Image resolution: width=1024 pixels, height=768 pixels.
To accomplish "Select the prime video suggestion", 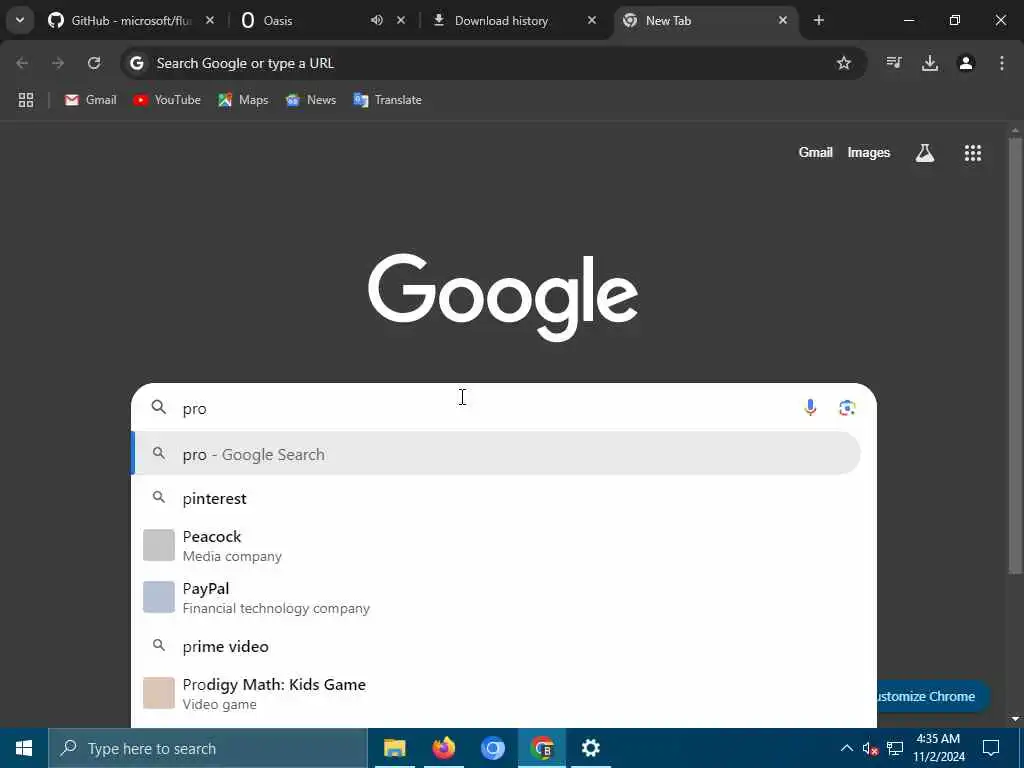I will 496,646.
